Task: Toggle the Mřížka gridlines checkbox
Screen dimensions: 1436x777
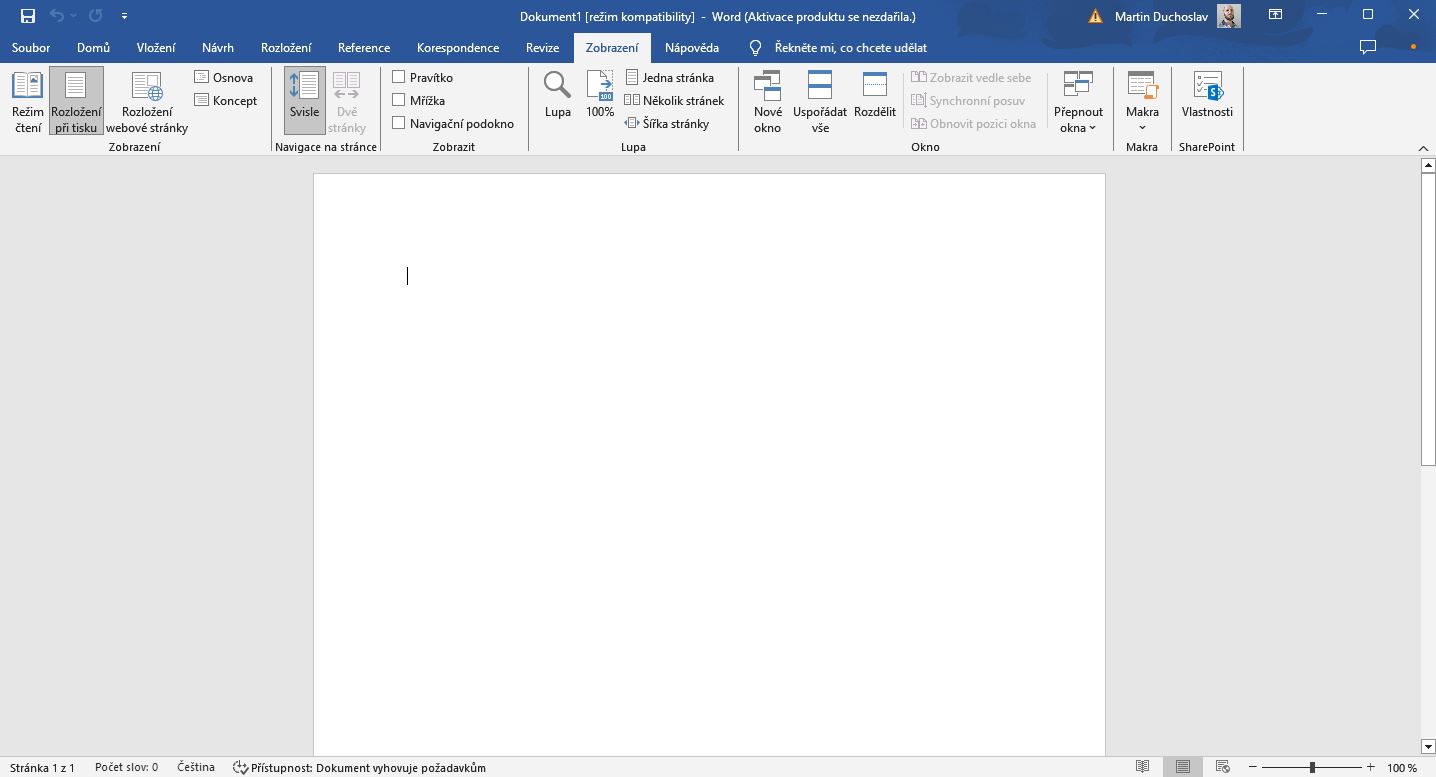Action: (x=399, y=100)
